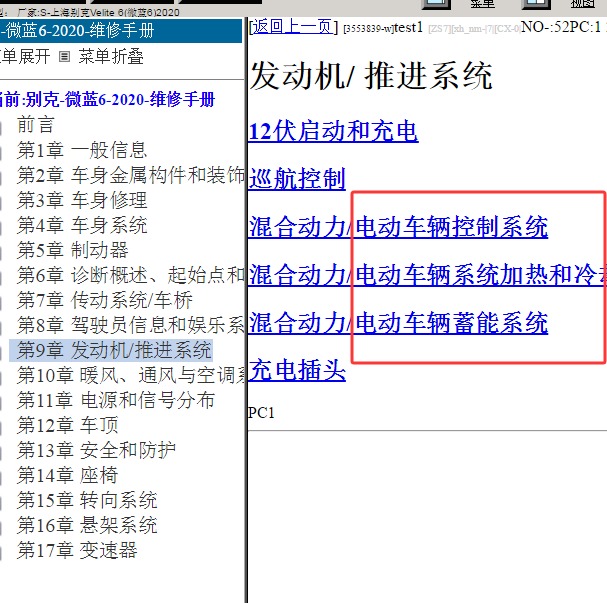The image size is (607, 603).
Task: Select 第11章 电源和信号分布
Action: coord(115,400)
